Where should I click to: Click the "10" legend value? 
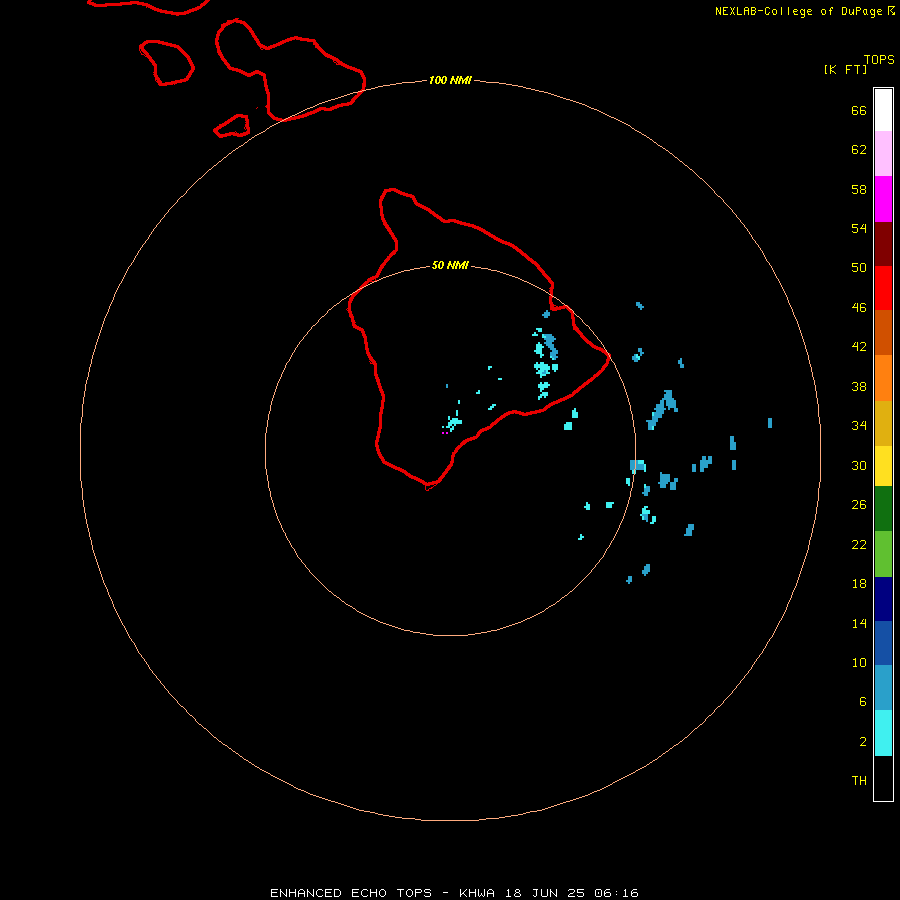coord(859,663)
